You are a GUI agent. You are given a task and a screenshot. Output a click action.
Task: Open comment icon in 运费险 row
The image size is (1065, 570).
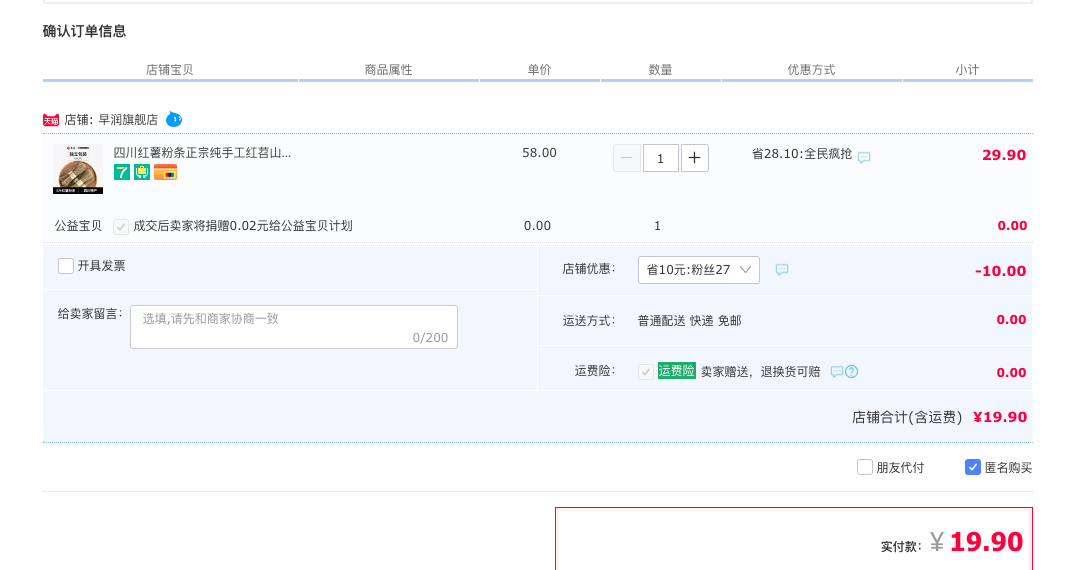click(x=837, y=372)
